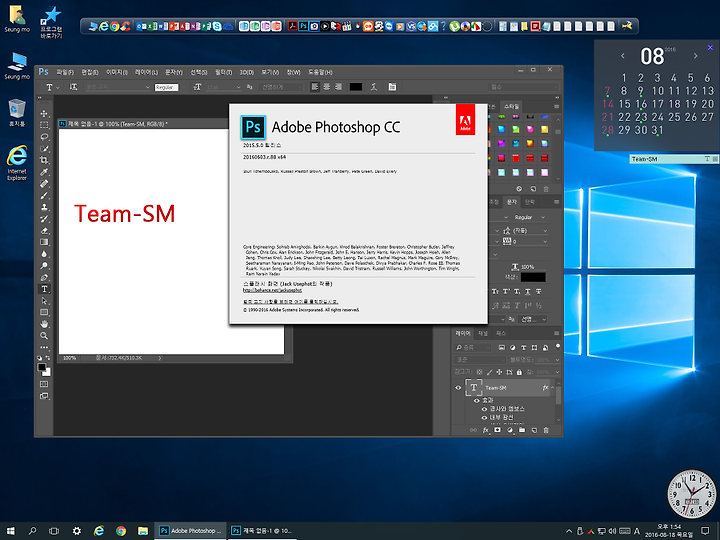This screenshot has width=720, height=540.
Task: Click the layer style fx button at Layers bottom
Action: (485, 430)
